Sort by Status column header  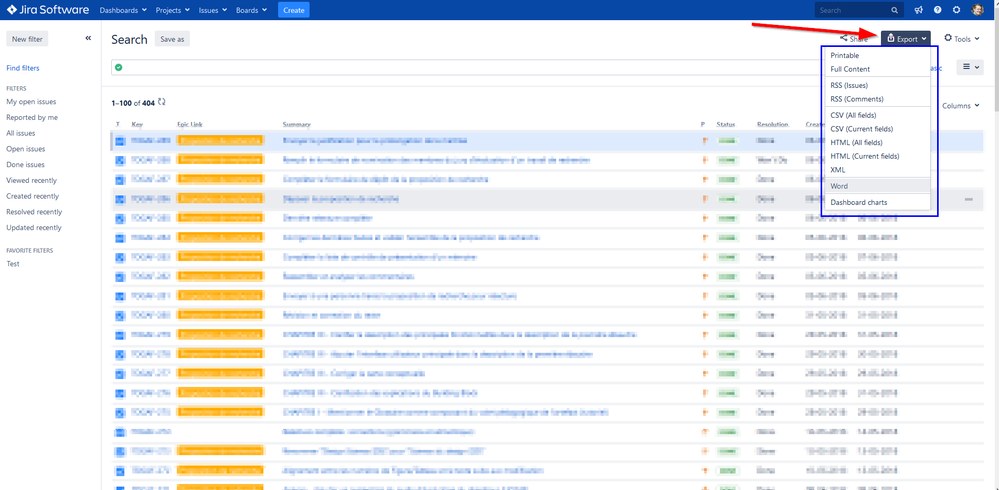click(726, 124)
